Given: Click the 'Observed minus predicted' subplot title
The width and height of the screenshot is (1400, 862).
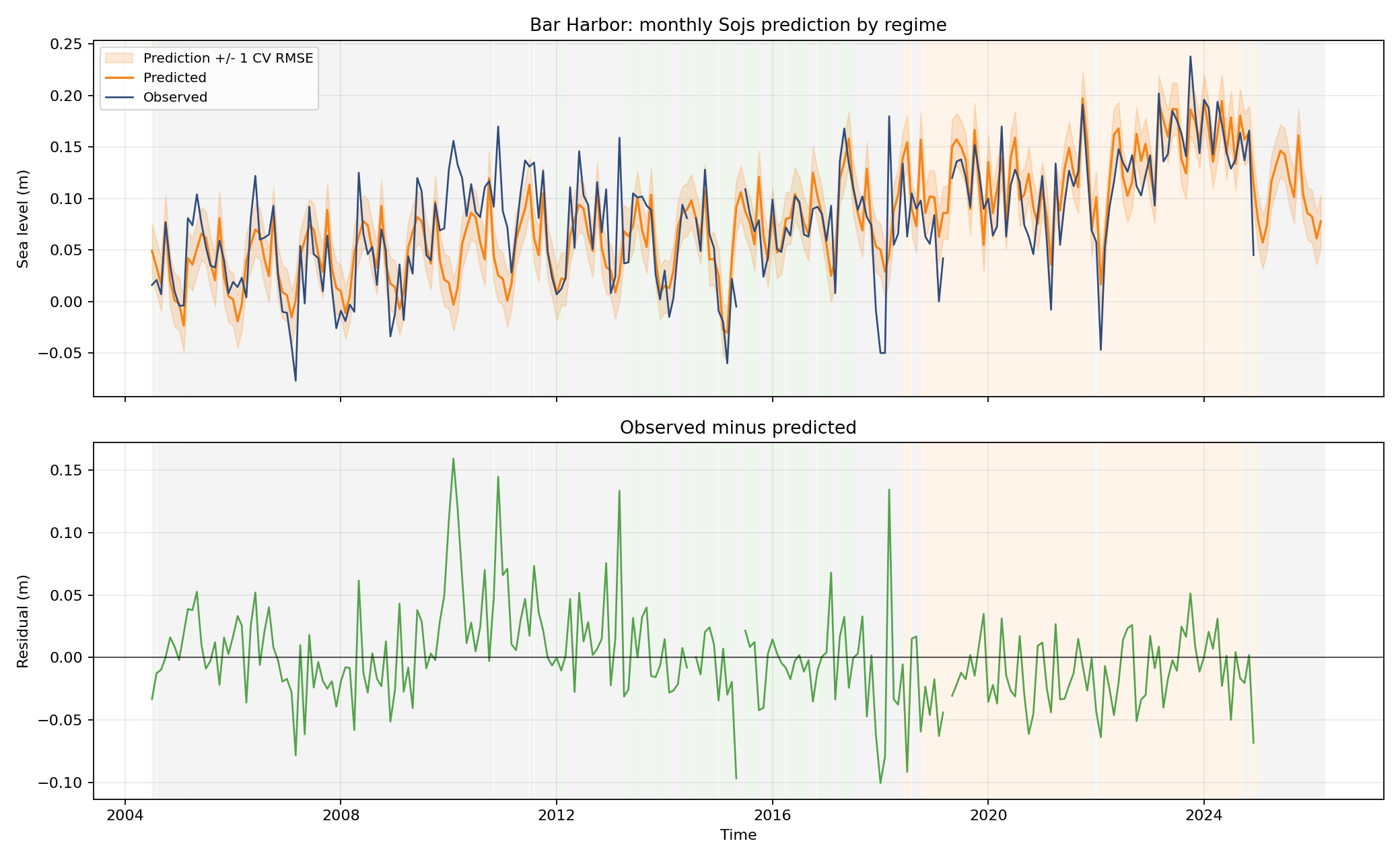Looking at the screenshot, I should pos(738,428).
